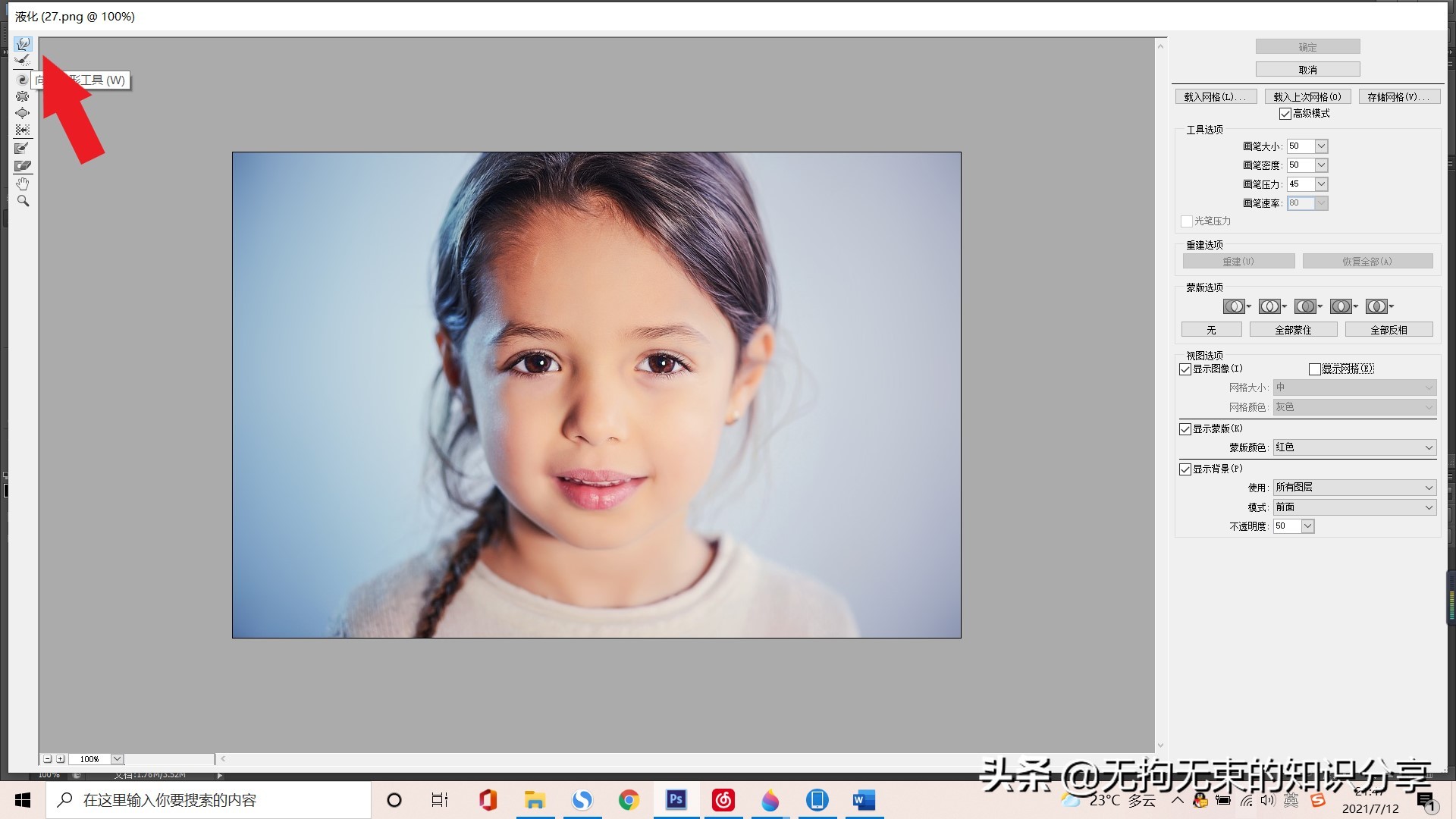1456x819 pixels.
Task: Choose the Twirl Clockwise tool
Action: click(23, 80)
